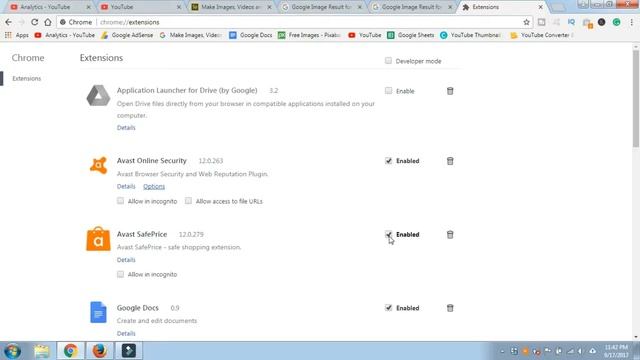
Task: Disable Avast Online Security Enabled checkbox
Action: click(388, 161)
